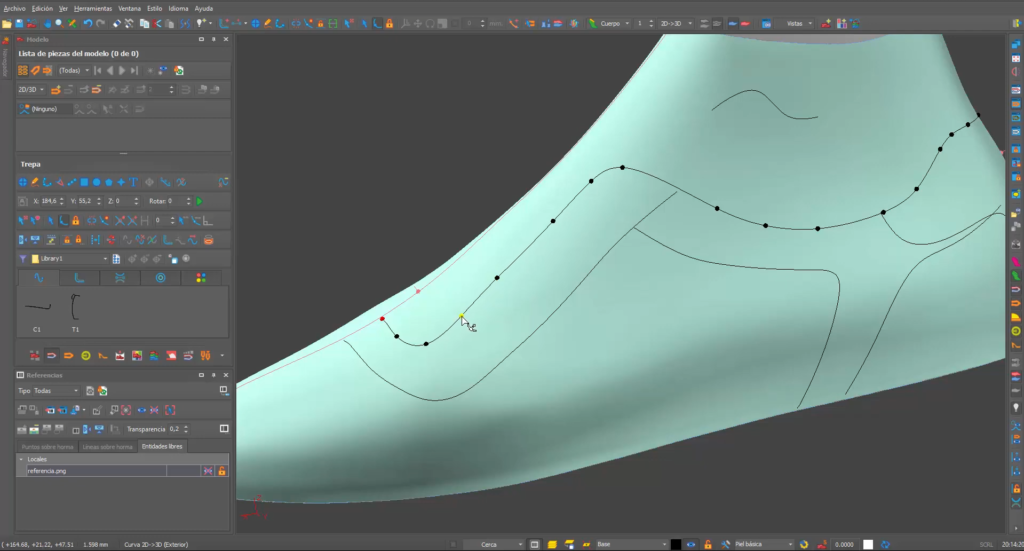
Task: Switch to the Lineas sobre horma tab
Action: coord(107,447)
